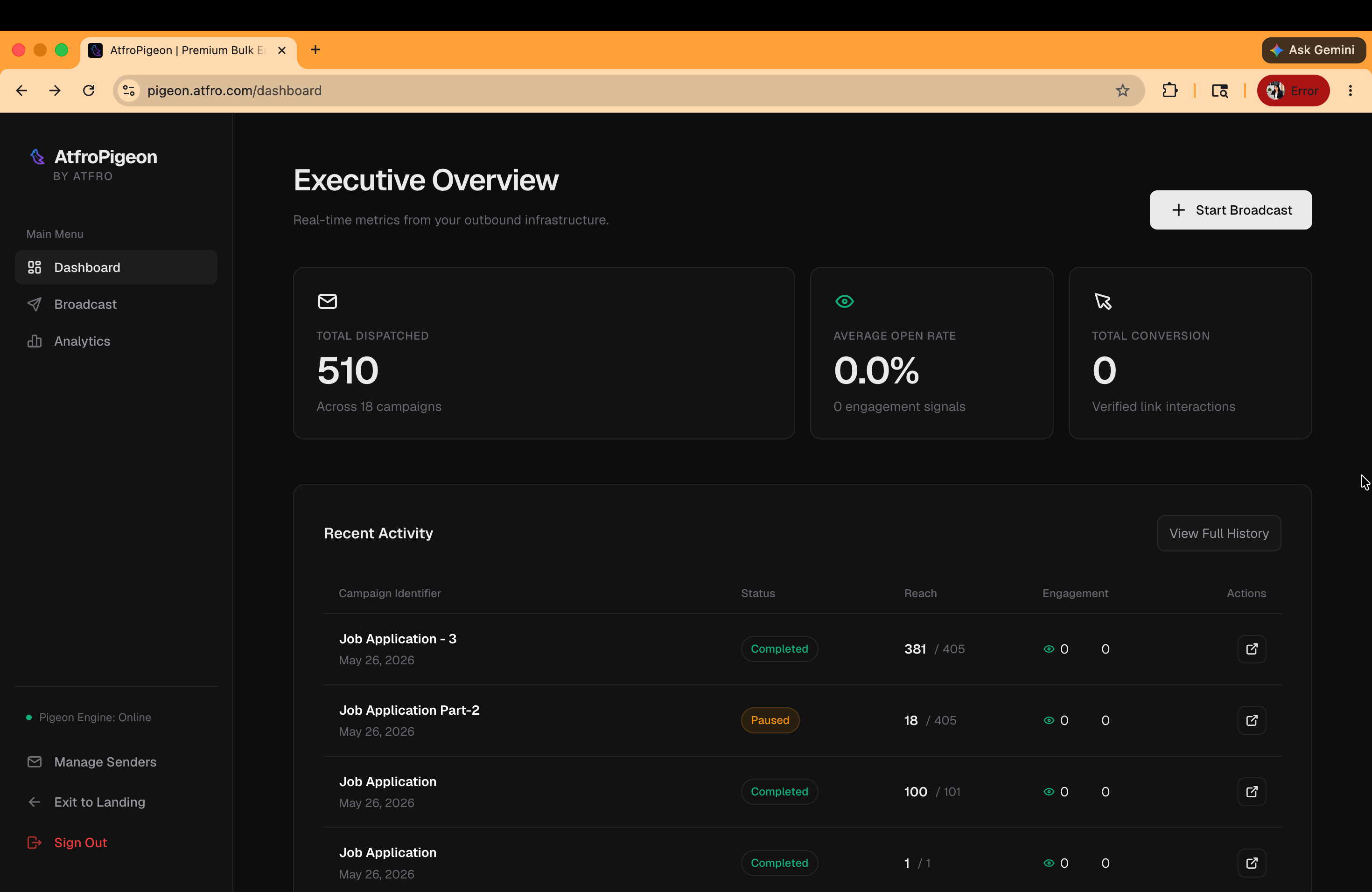The height and width of the screenshot is (892, 1372).
Task: Click the address bar URL field
Action: tap(628, 91)
